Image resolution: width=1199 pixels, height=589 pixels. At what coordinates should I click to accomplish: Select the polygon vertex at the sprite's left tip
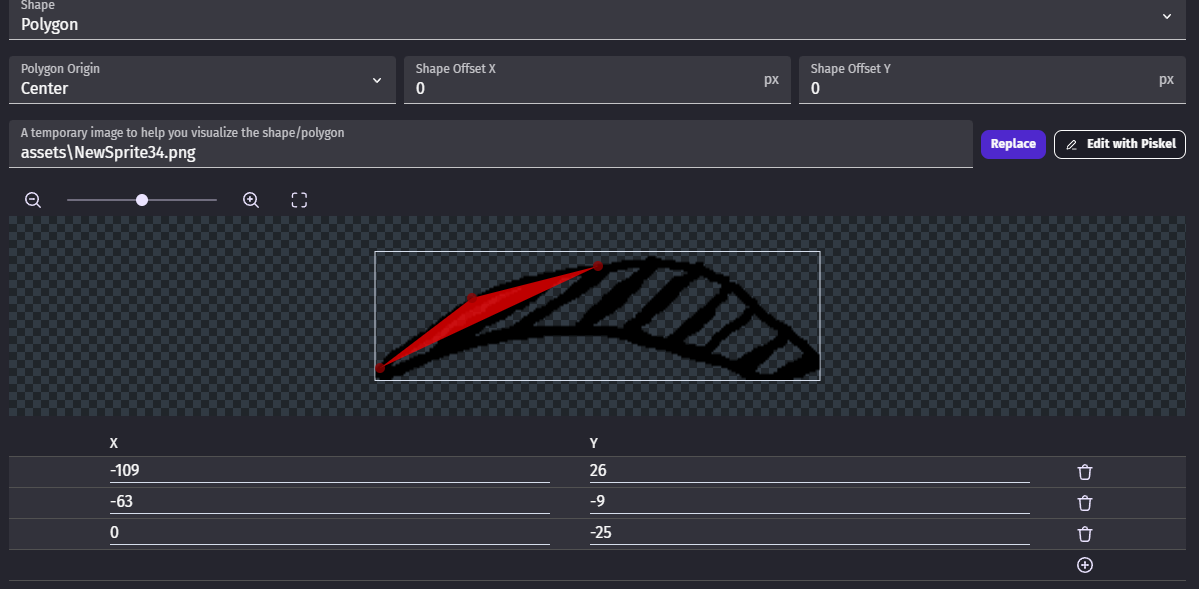coord(380,369)
